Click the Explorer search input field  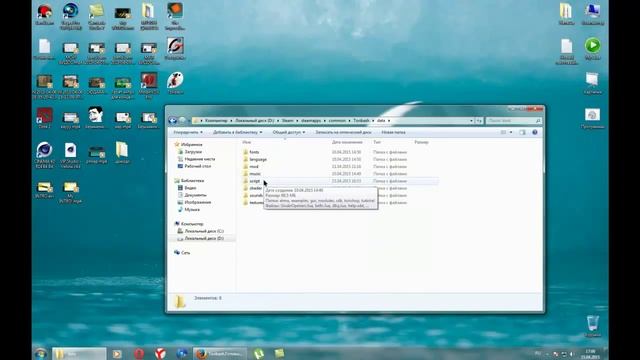coord(513,121)
